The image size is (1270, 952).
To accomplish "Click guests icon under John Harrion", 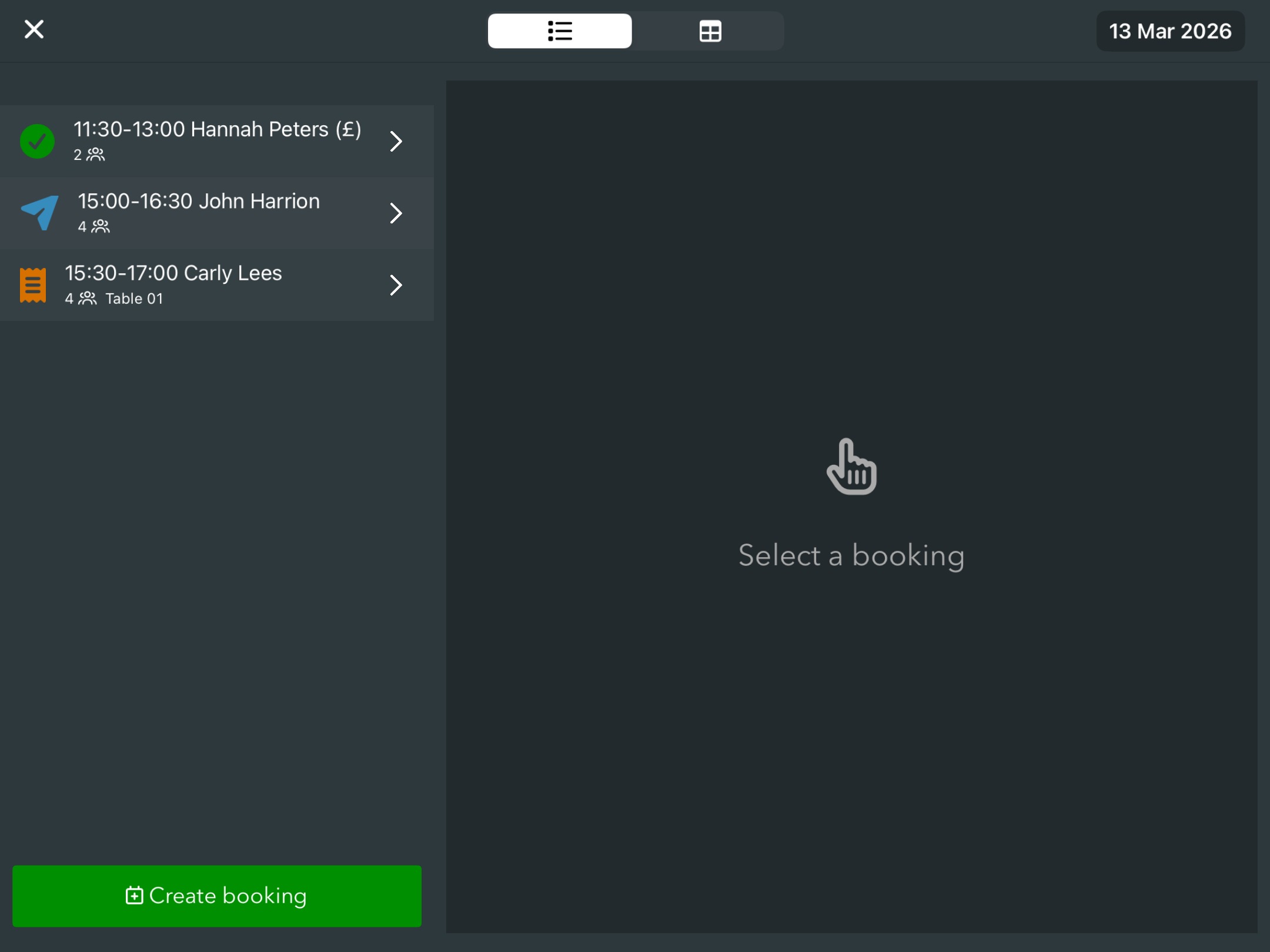I will (x=101, y=226).
